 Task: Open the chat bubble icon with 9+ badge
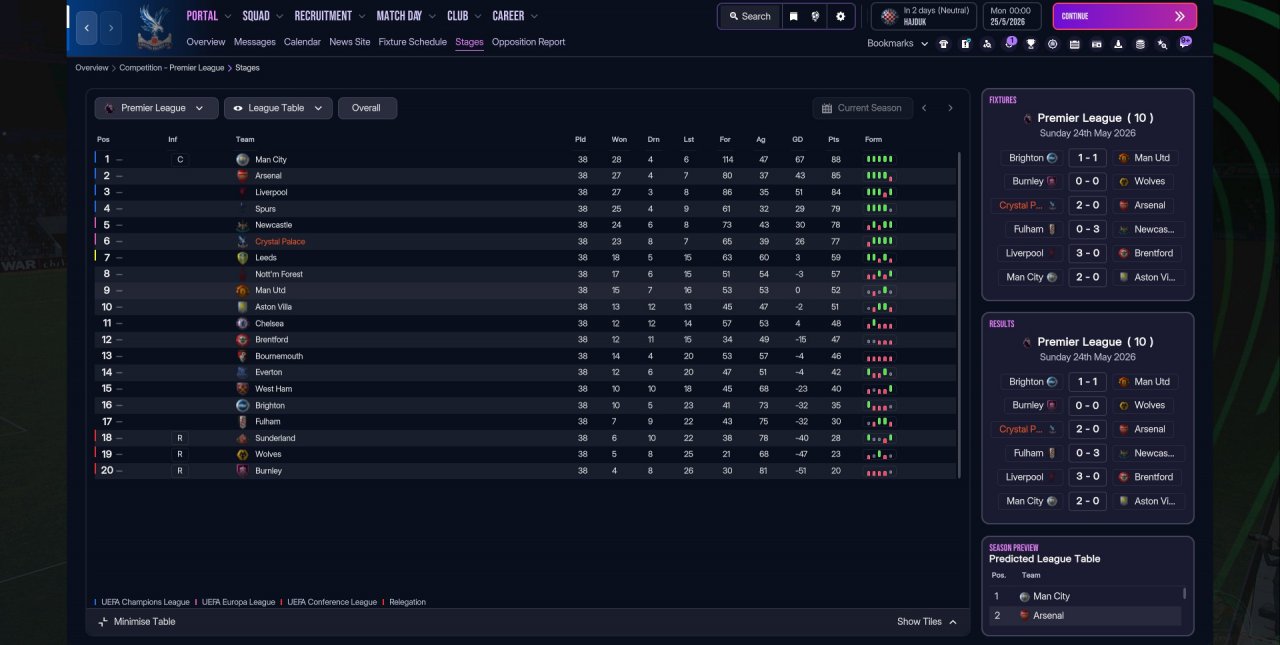(x=1185, y=43)
